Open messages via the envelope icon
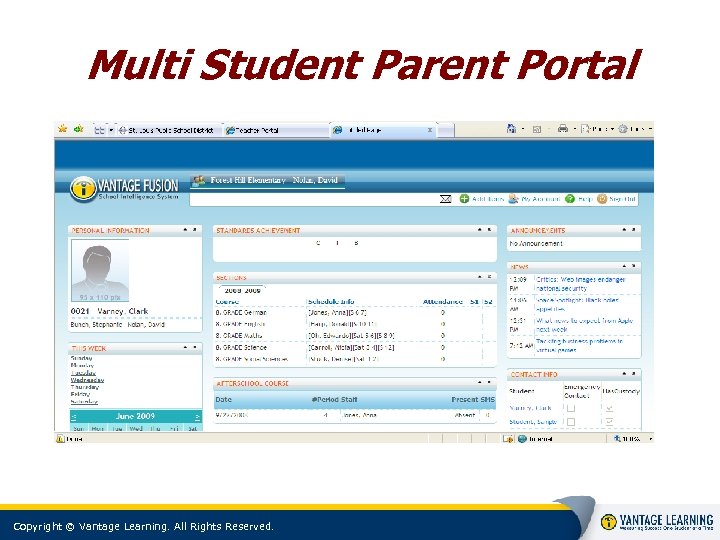 point(445,199)
